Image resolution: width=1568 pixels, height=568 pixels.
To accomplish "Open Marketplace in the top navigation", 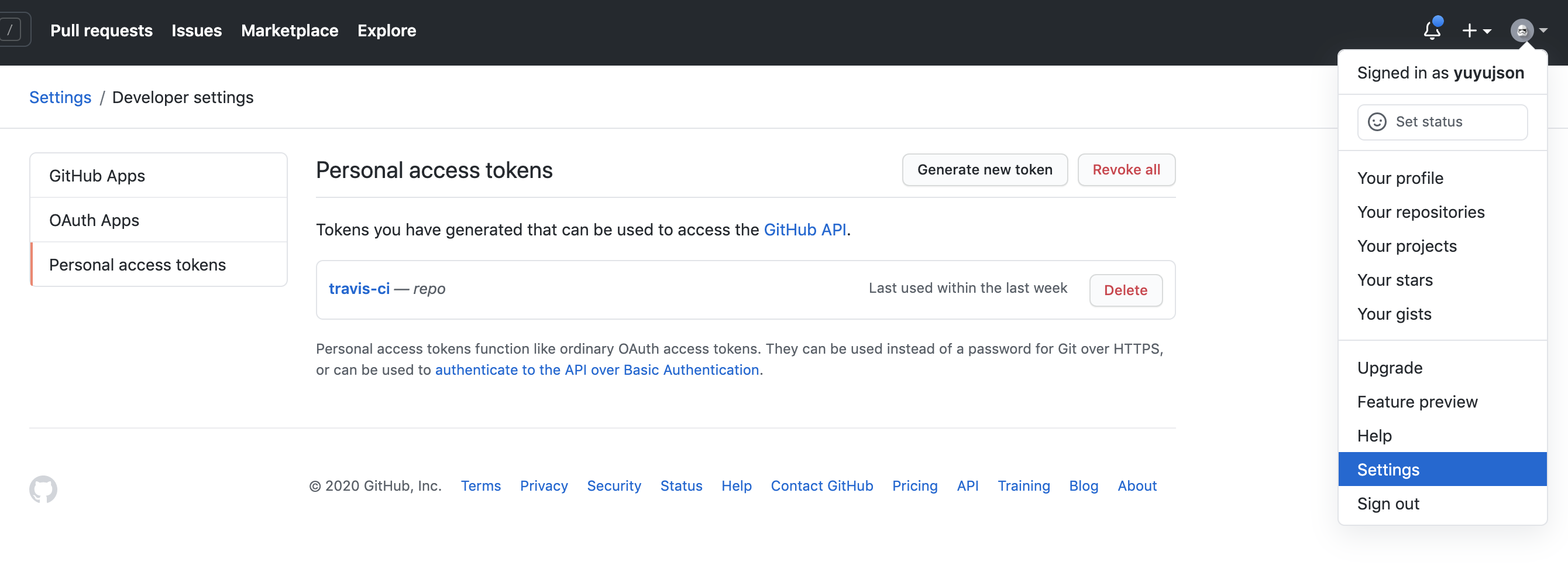I will [290, 30].
